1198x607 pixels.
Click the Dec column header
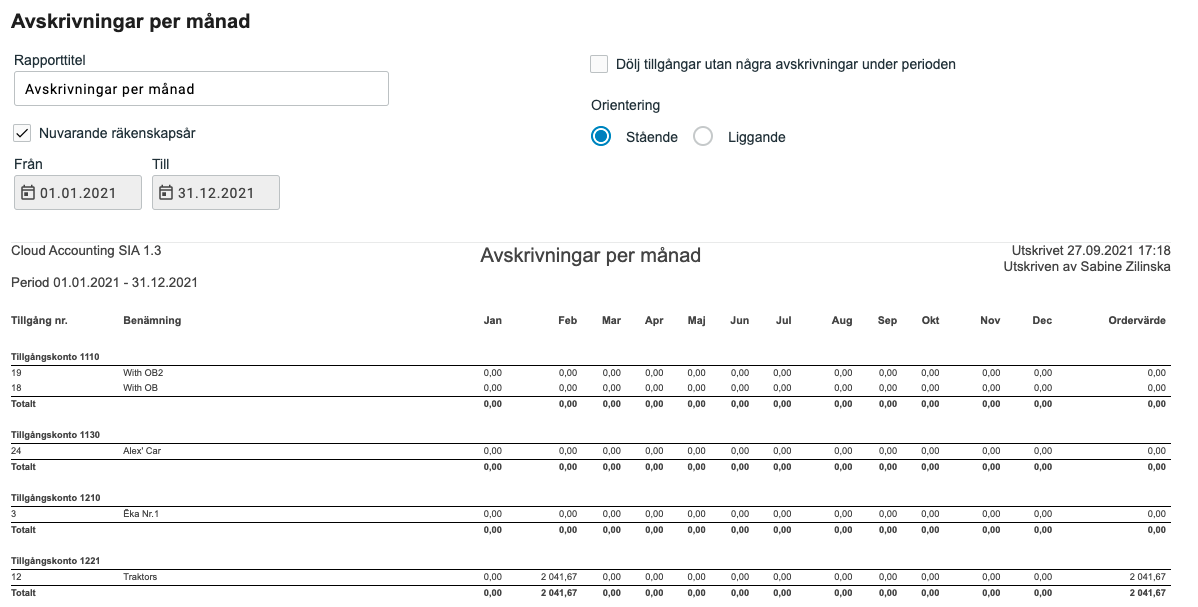click(1042, 321)
